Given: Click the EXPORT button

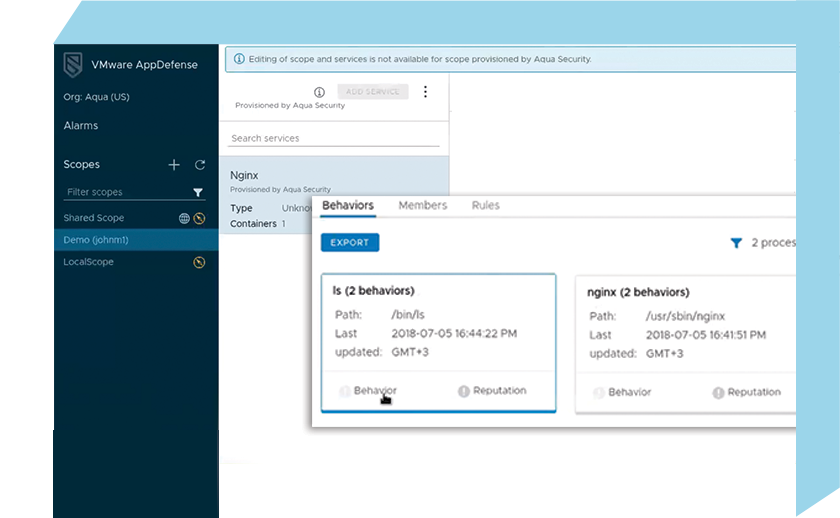Looking at the screenshot, I should click(350, 243).
